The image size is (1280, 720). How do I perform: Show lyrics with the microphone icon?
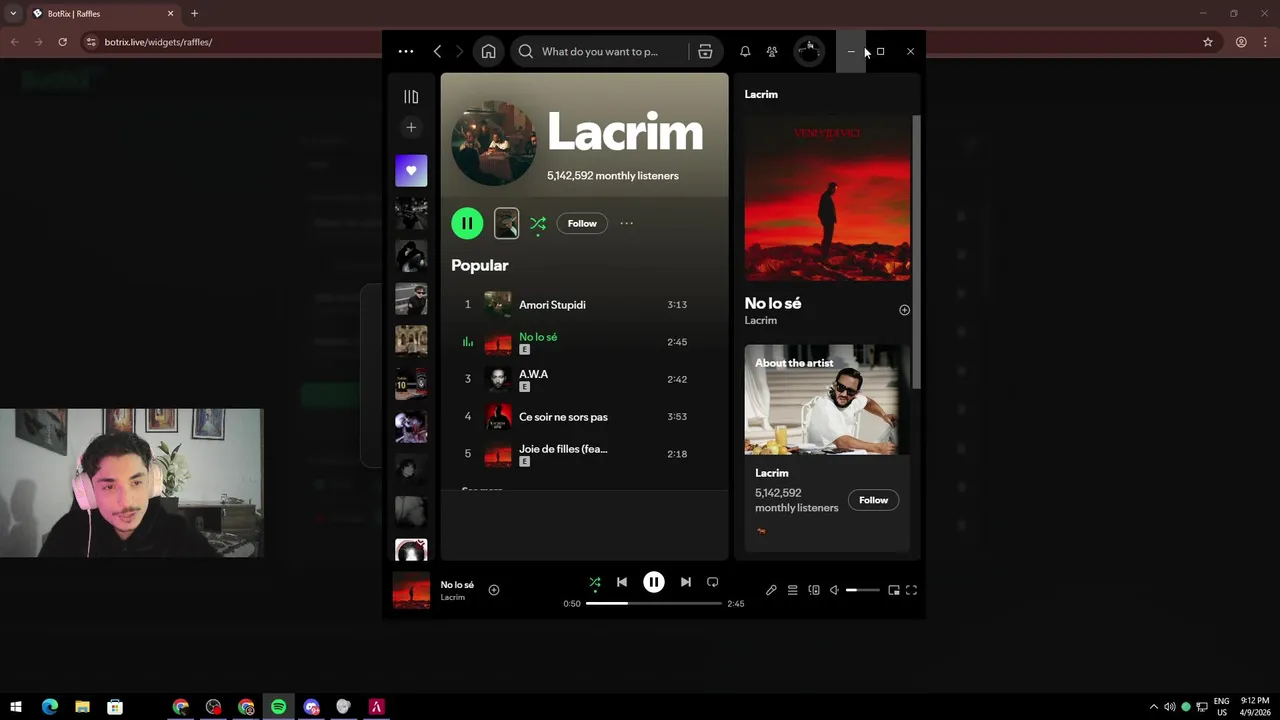[771, 590]
